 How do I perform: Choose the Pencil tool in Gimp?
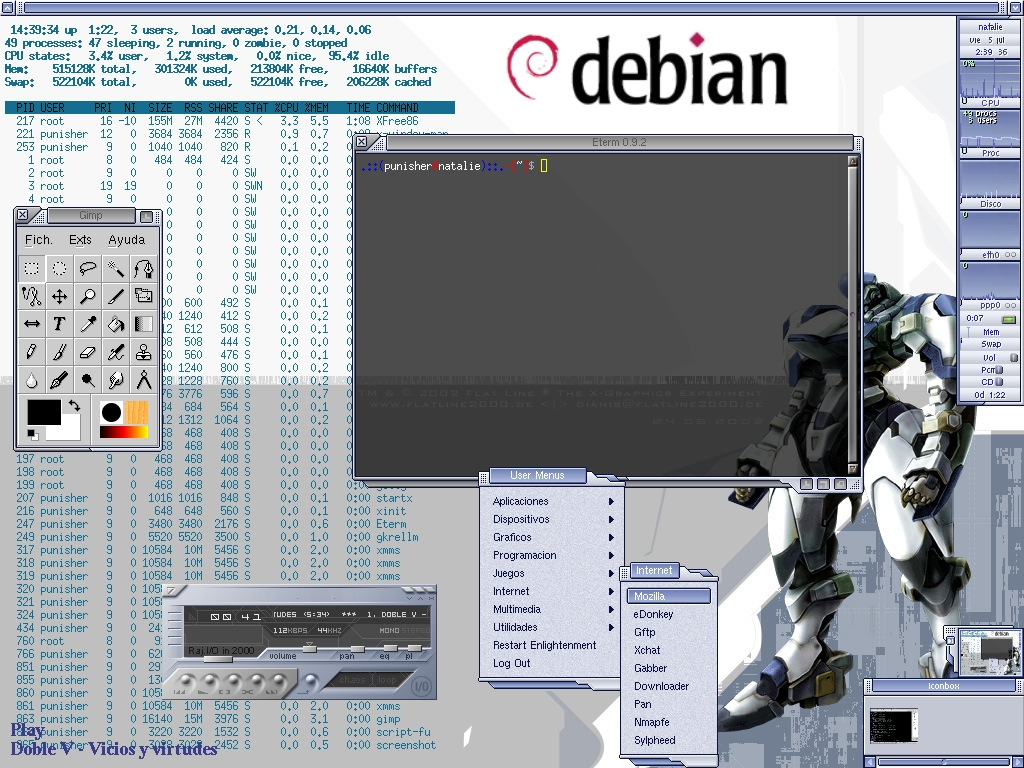pos(31,351)
